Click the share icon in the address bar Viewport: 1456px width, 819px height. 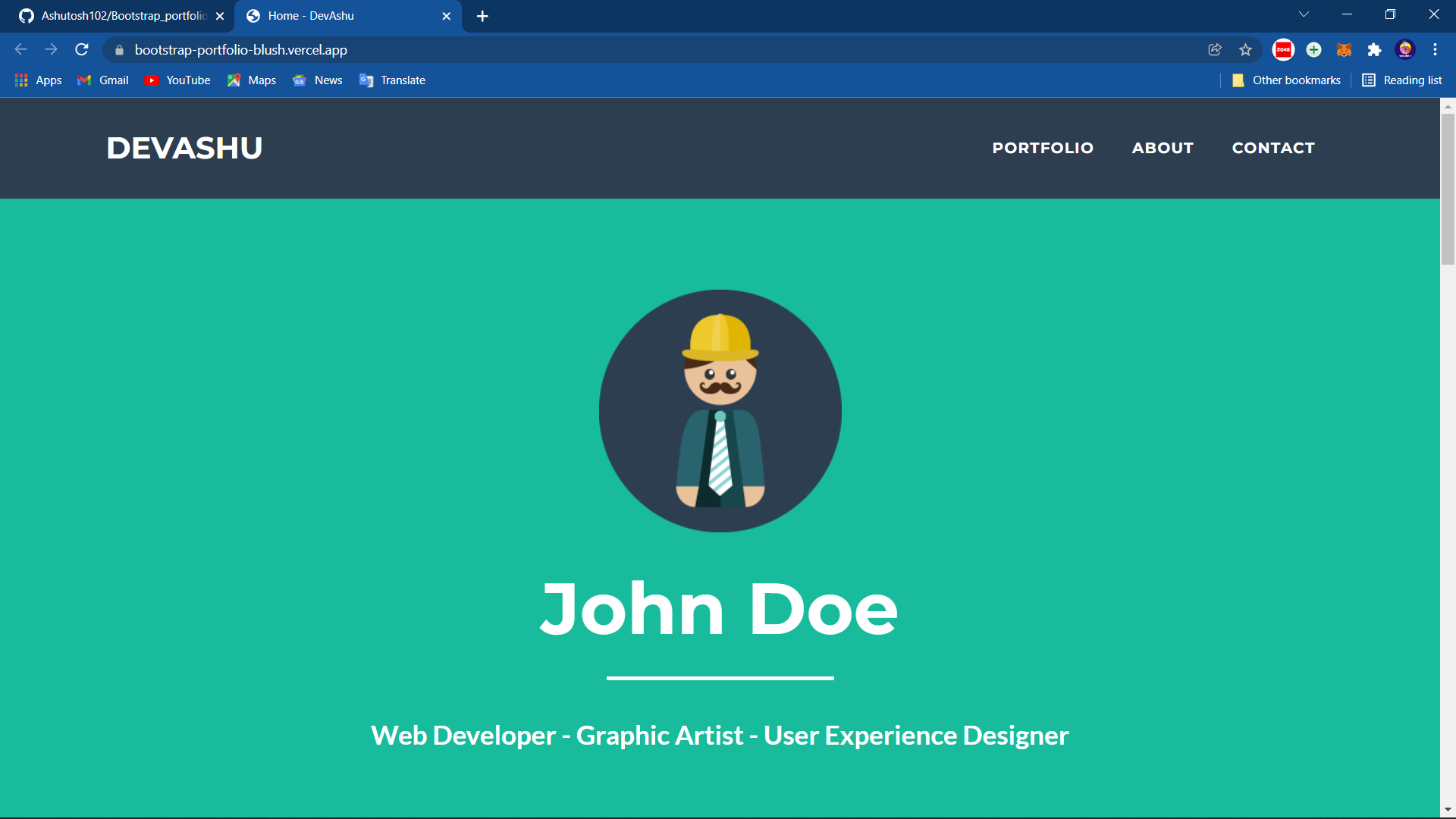[x=1215, y=49]
